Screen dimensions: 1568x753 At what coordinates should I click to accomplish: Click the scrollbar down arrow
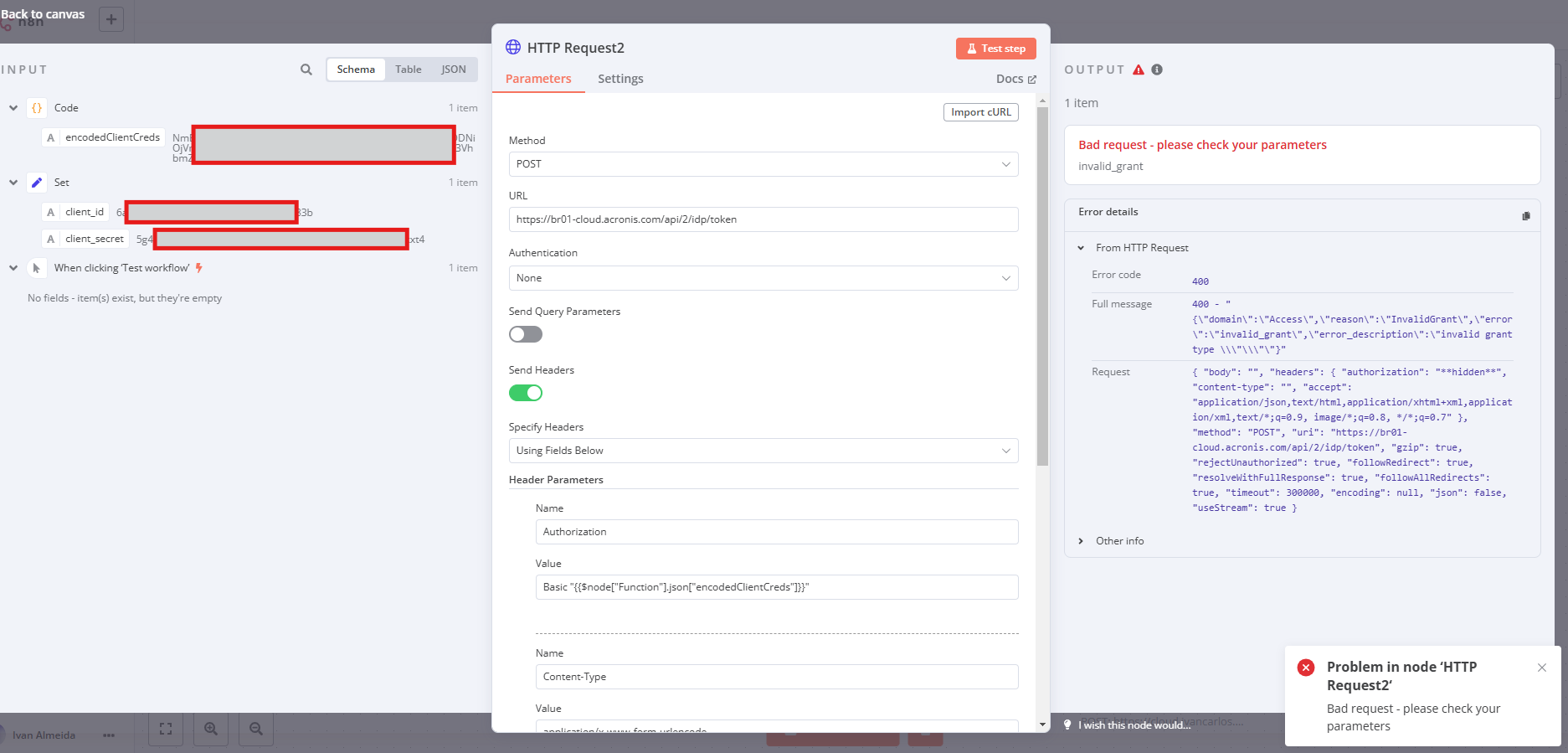[x=1042, y=725]
